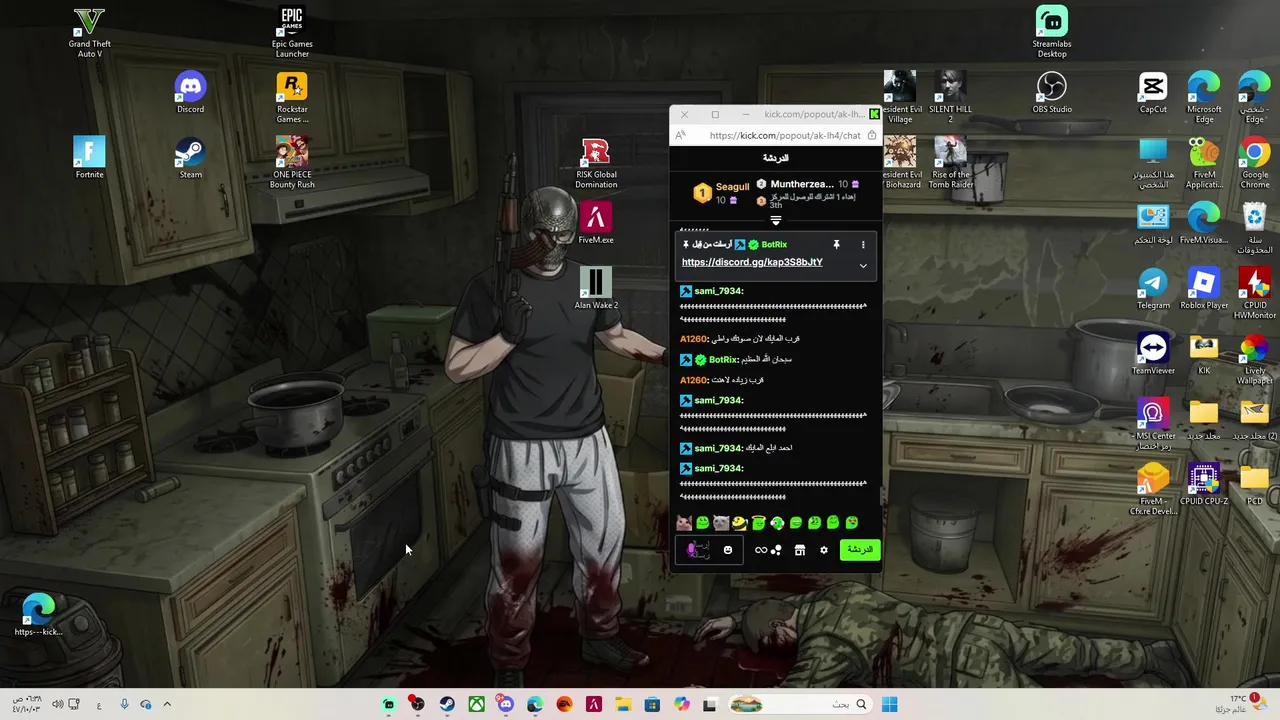Open the pinned message three-dot menu
The image size is (1280, 720).
click(x=863, y=244)
